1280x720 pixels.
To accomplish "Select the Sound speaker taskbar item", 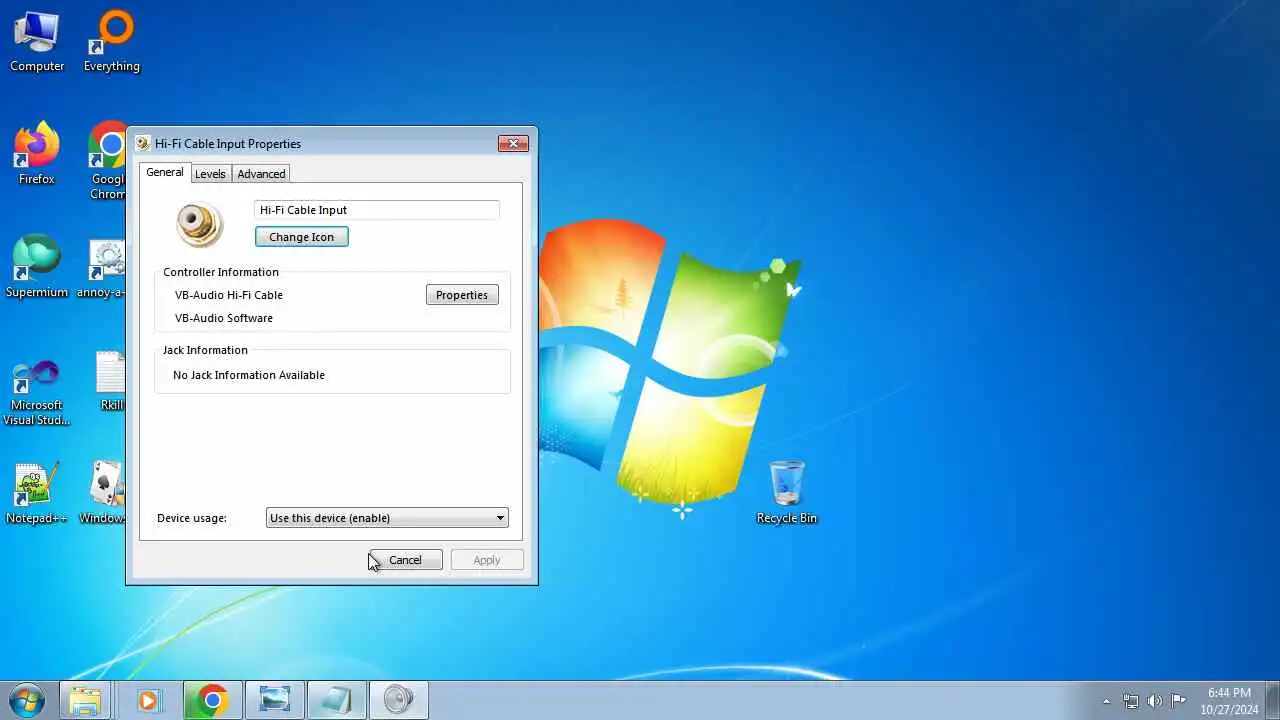I will point(398,700).
